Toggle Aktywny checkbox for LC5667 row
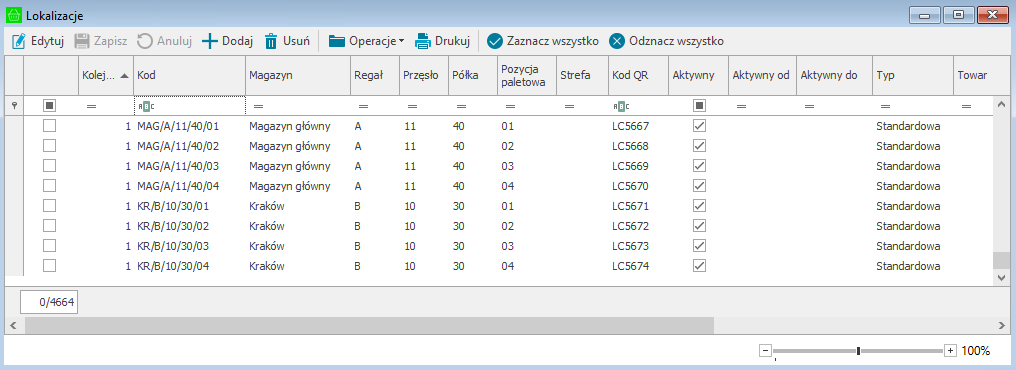 pyautogui.click(x=699, y=126)
